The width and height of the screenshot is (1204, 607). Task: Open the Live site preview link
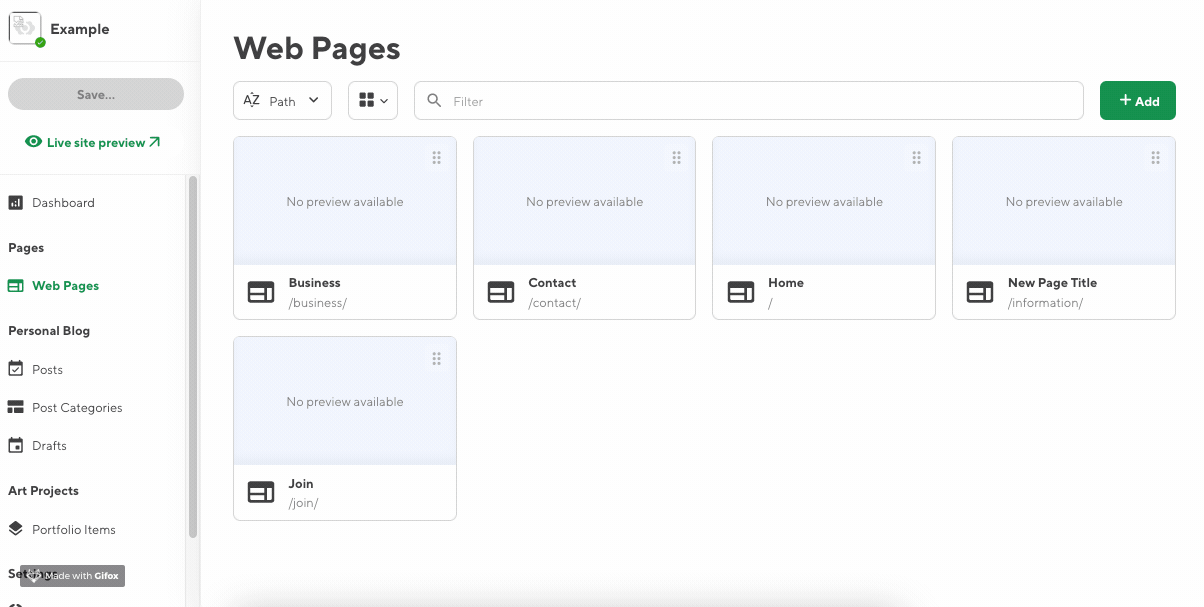coord(94,143)
